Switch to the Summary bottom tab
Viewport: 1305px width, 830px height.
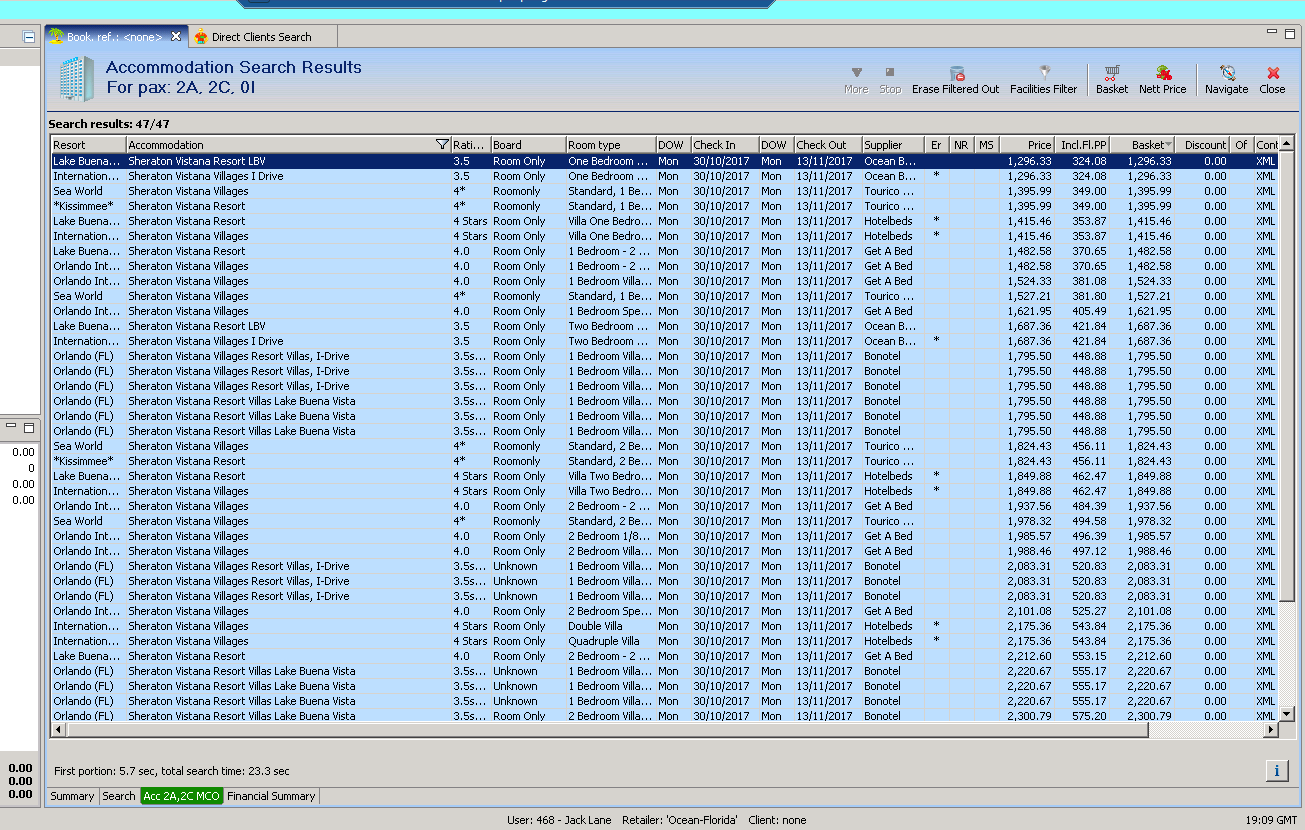tap(72, 796)
